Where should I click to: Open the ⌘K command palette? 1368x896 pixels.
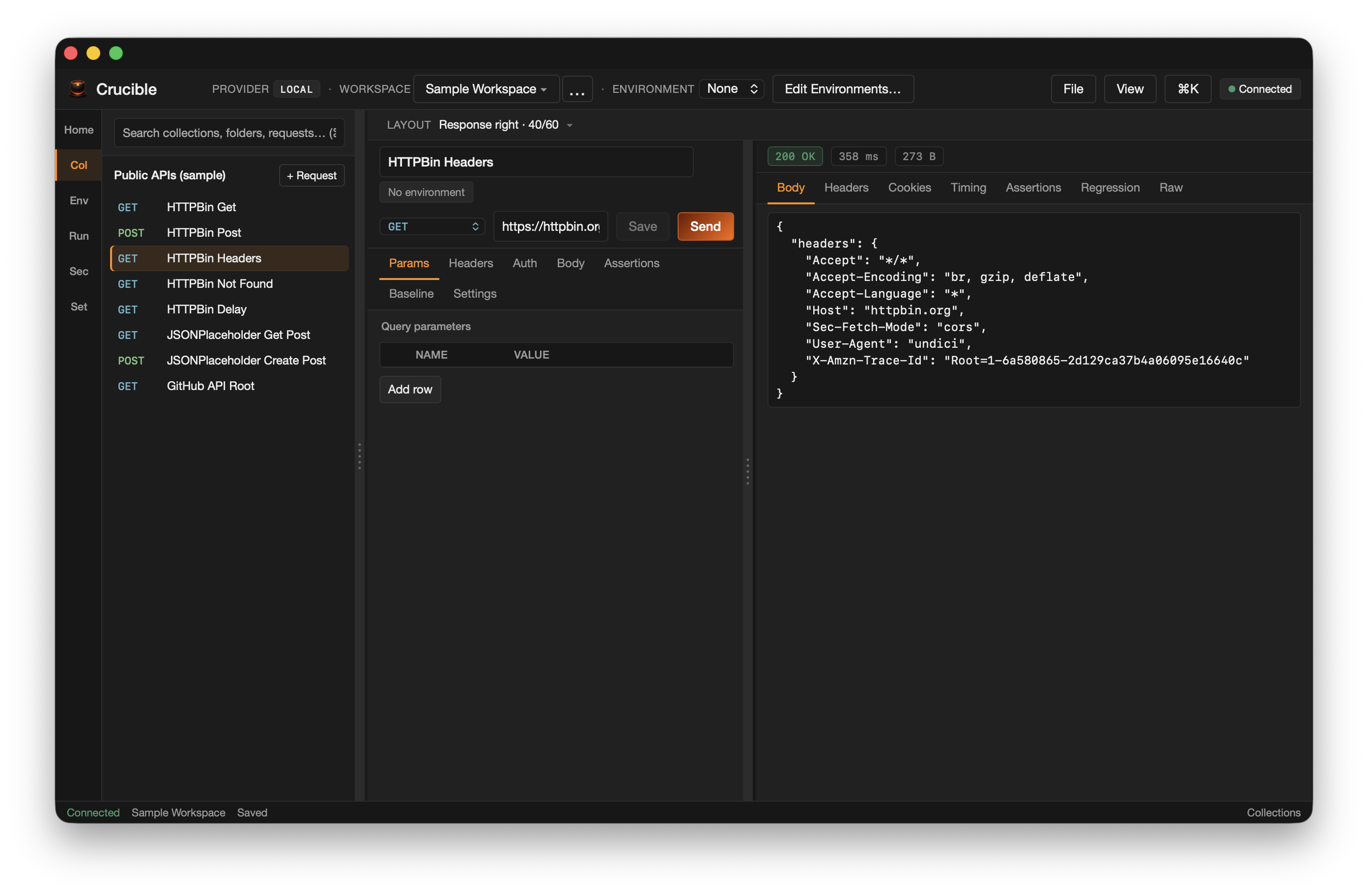1187,89
